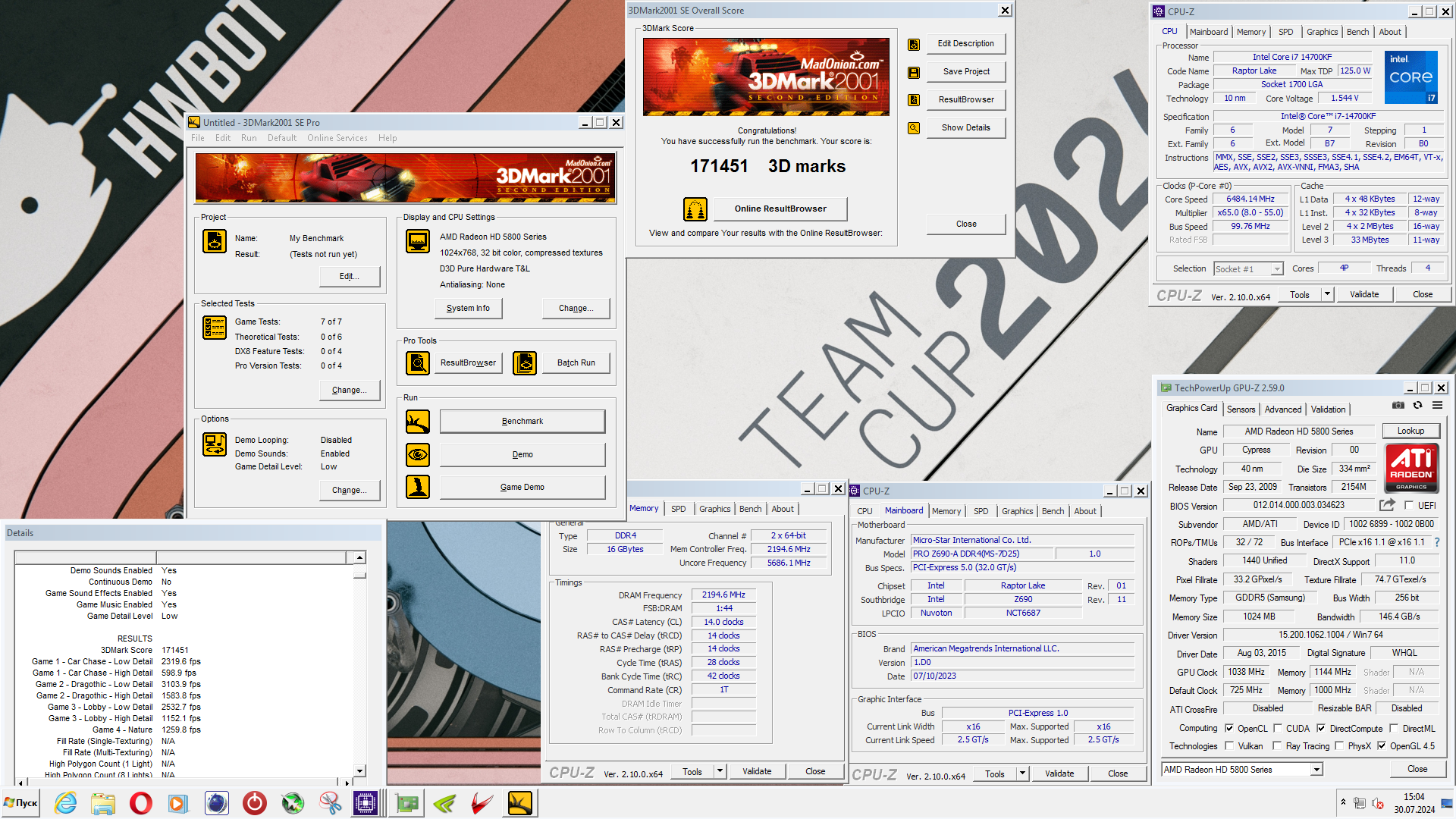
Task: Toggle the DirectCompute checkbox
Action: click(x=1321, y=728)
